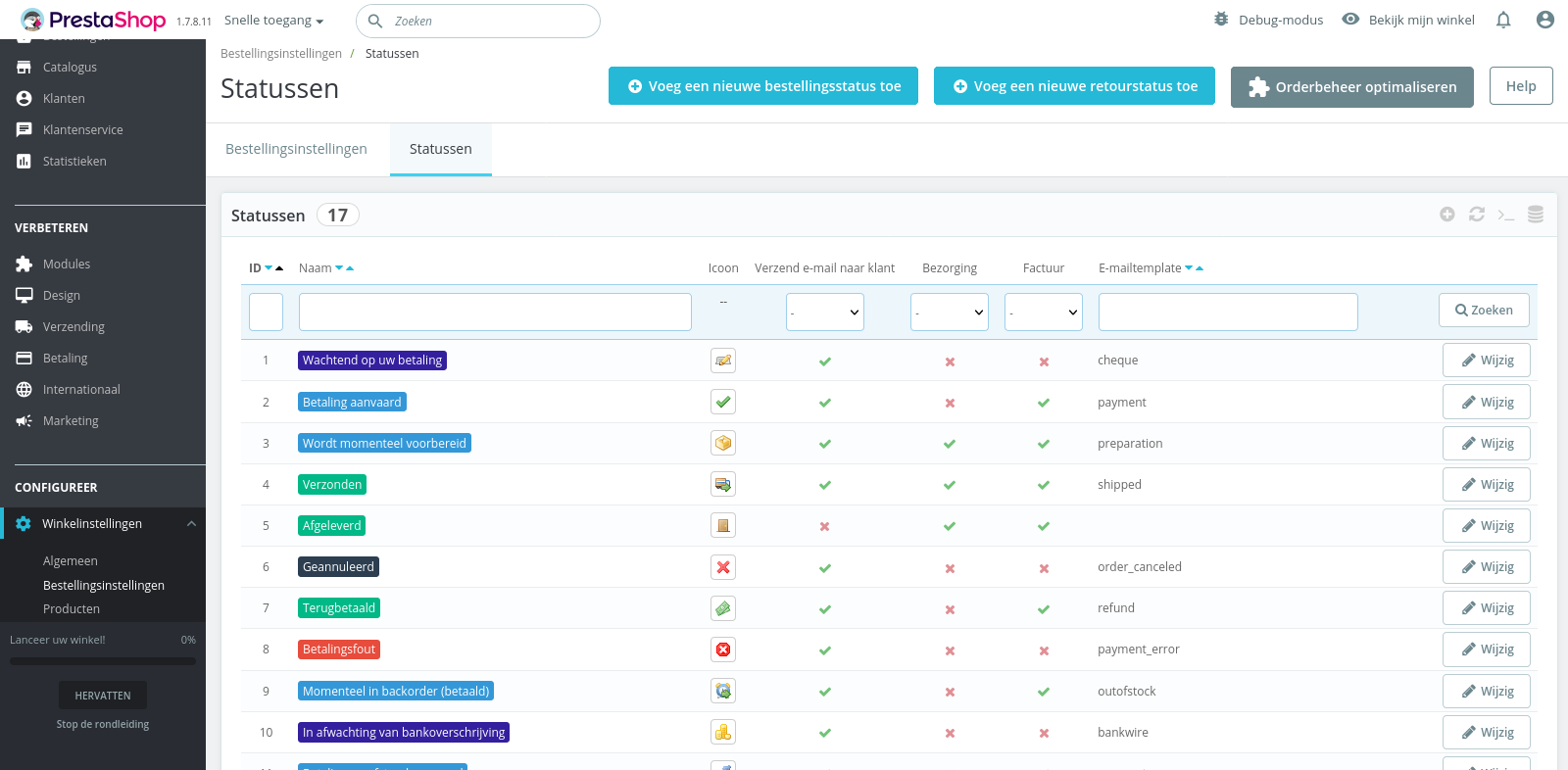Image resolution: width=1568 pixels, height=770 pixels.
Task: Click Wijzig for Geannuleerd row
Action: pyautogui.click(x=1487, y=567)
